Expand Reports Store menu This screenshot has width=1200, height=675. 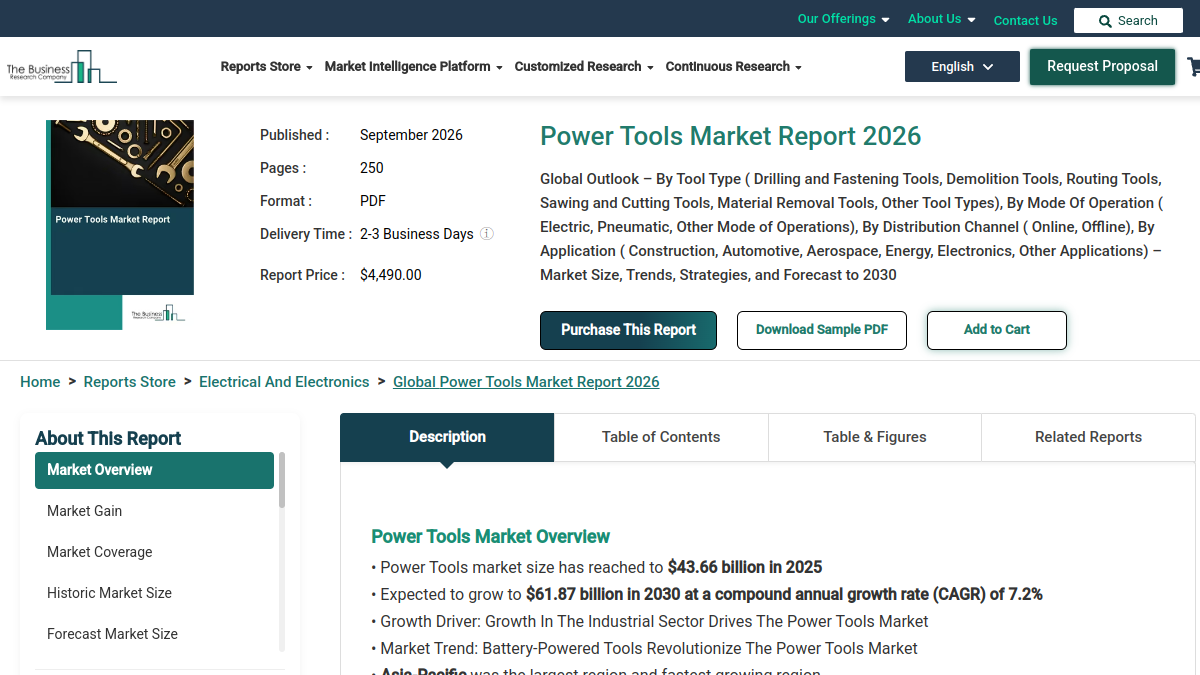point(266,67)
